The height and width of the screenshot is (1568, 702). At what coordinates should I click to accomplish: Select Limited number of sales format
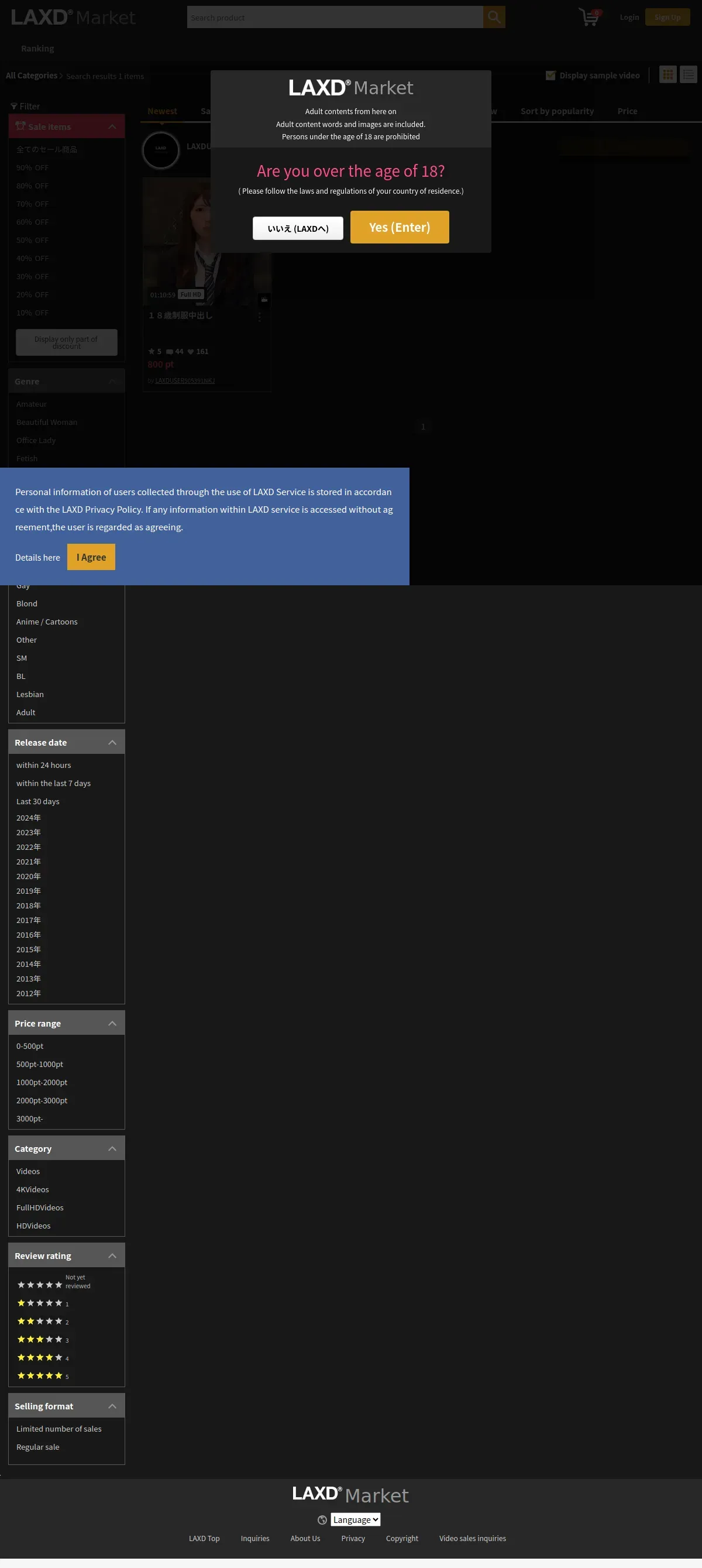pos(59,1429)
